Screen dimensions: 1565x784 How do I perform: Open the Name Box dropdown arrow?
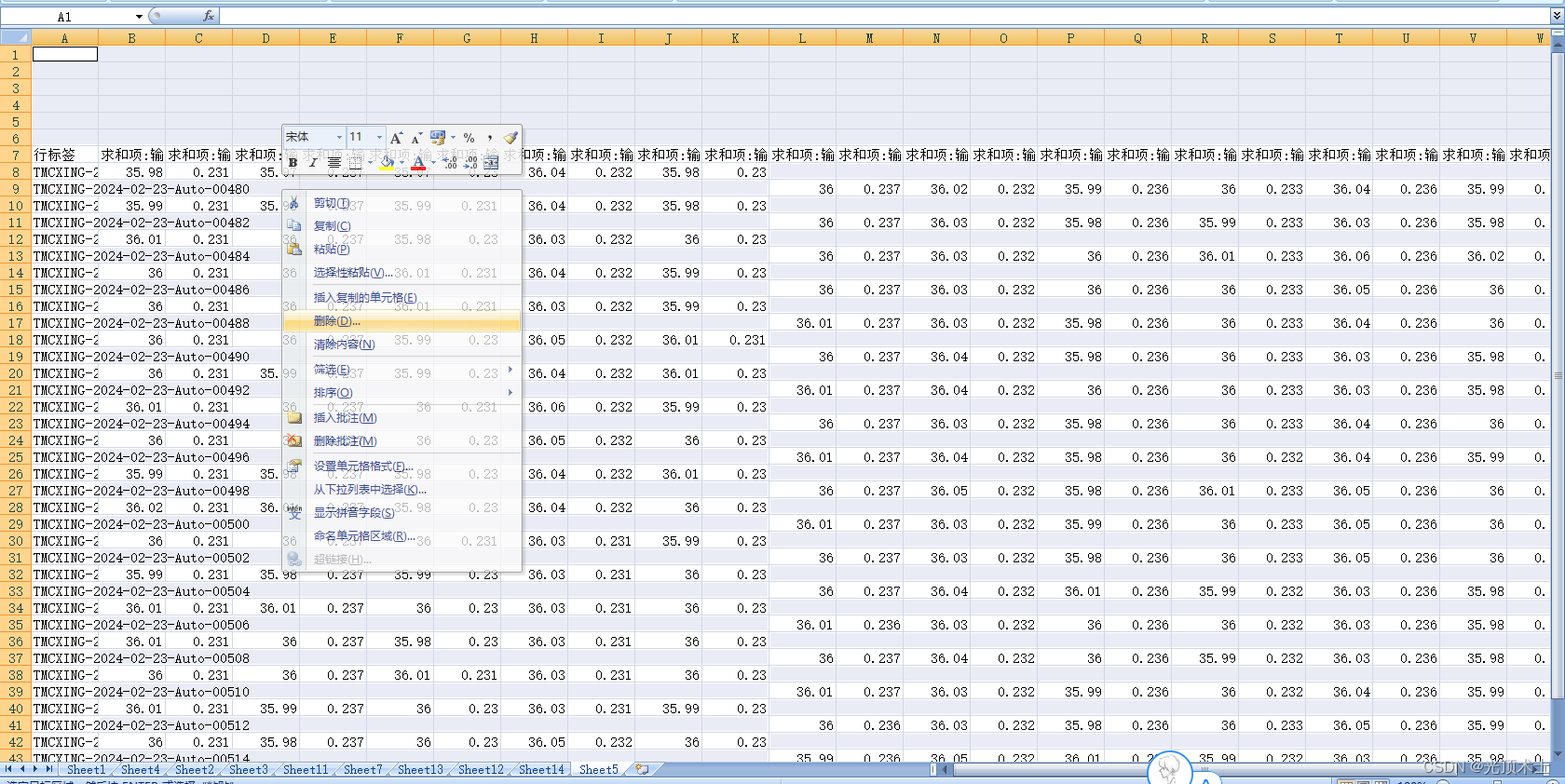coord(140,17)
